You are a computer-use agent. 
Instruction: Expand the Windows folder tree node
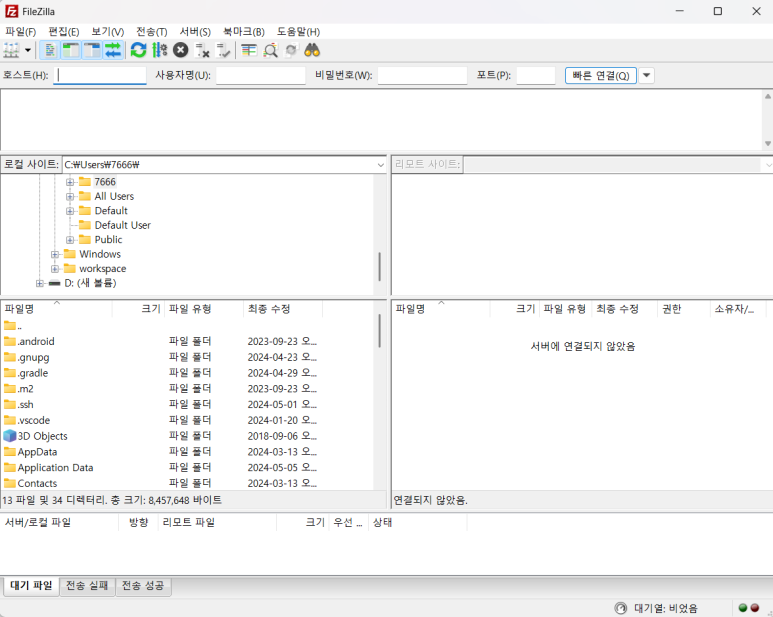click(55, 254)
